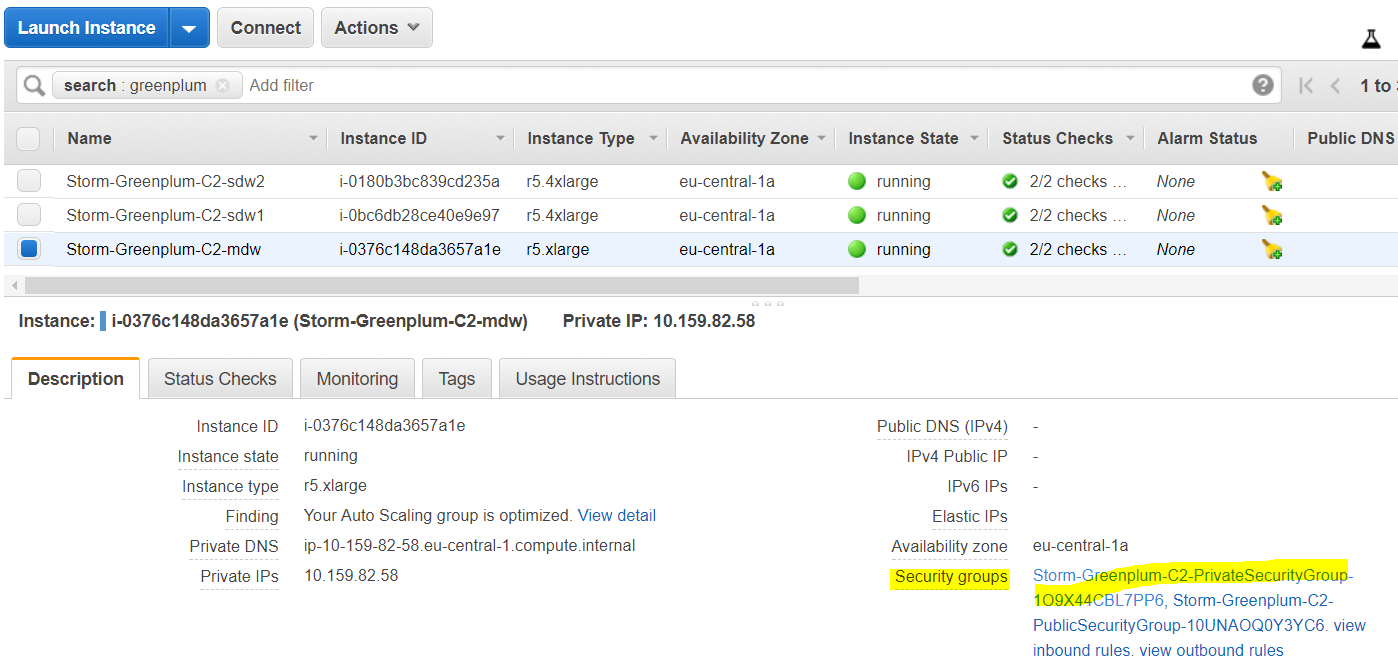Screen dimensions: 1398x661
Task: Click the Private IPs value 10.159.82.58
Action: (x=351, y=576)
